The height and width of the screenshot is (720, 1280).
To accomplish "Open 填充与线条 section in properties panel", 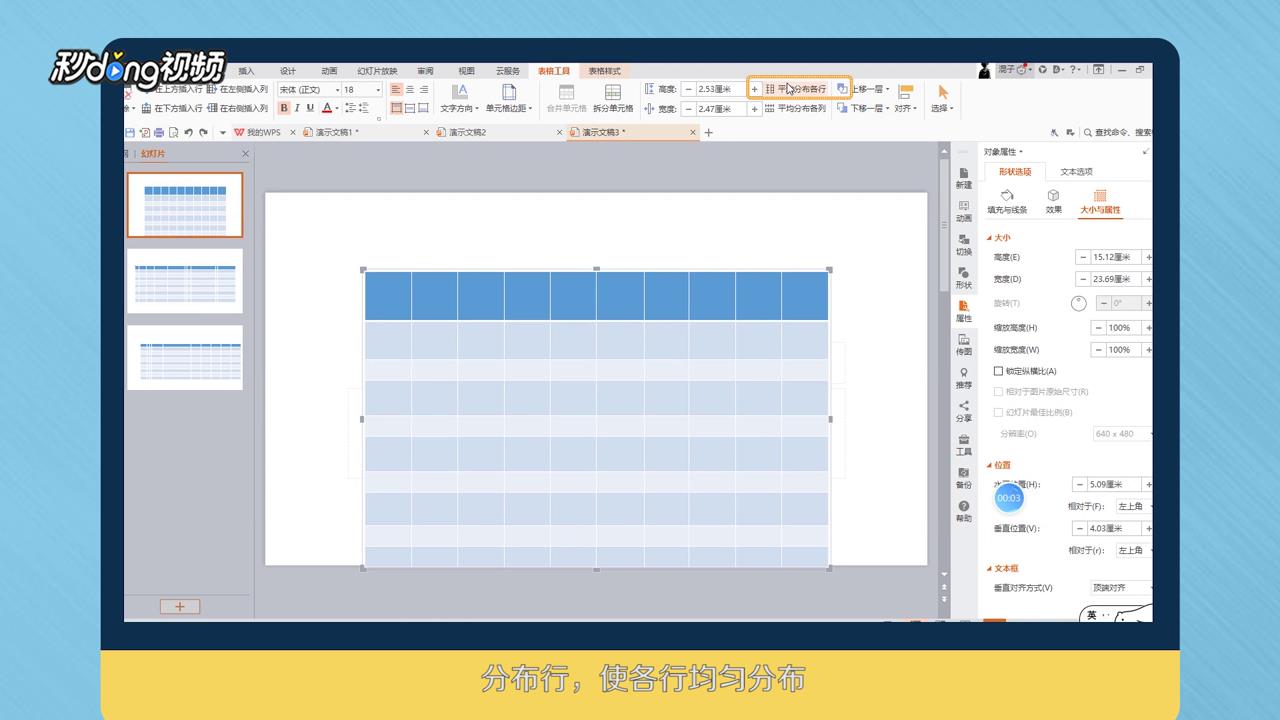I will point(1007,201).
